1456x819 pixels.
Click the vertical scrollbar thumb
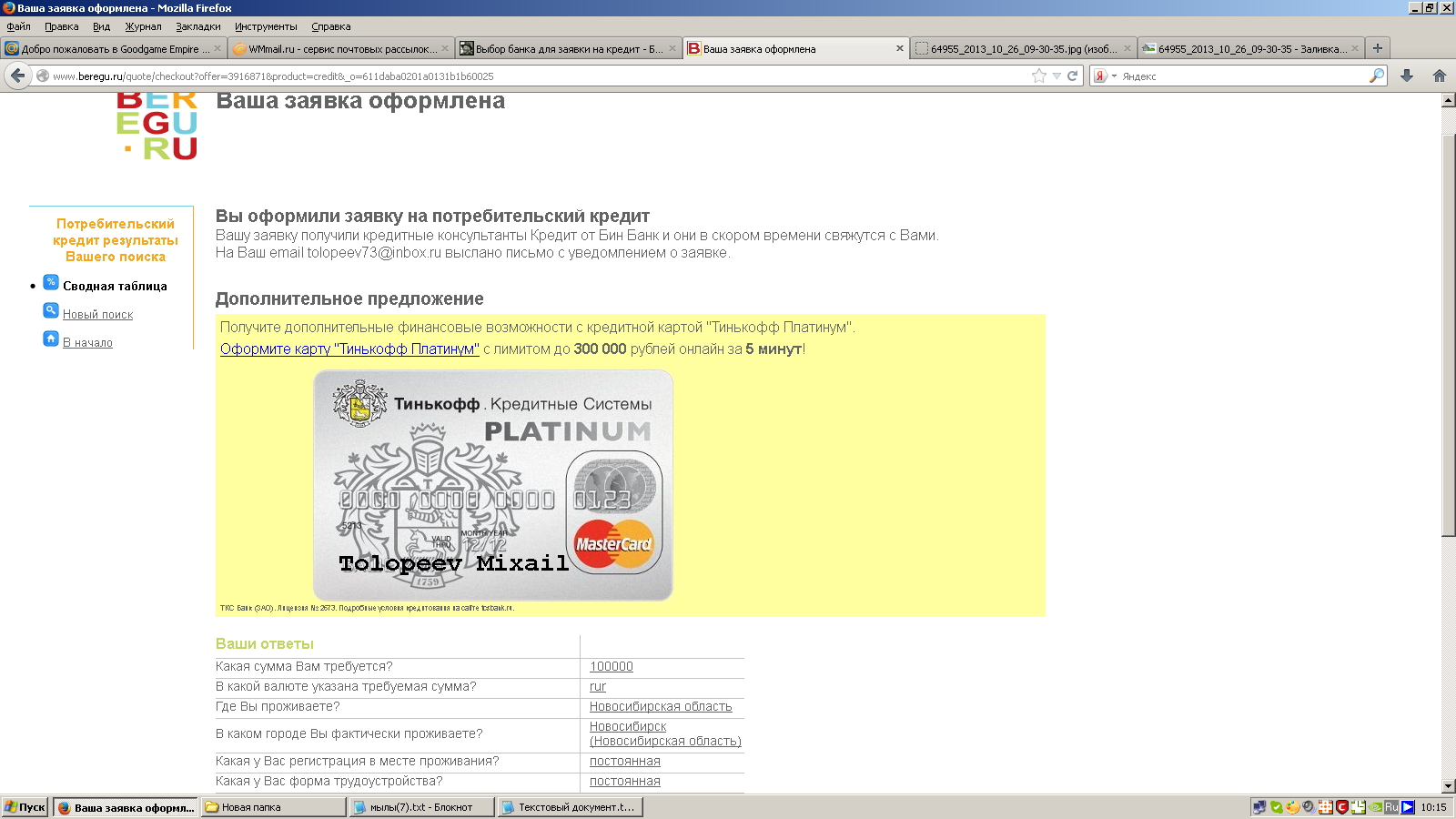tap(1449, 335)
